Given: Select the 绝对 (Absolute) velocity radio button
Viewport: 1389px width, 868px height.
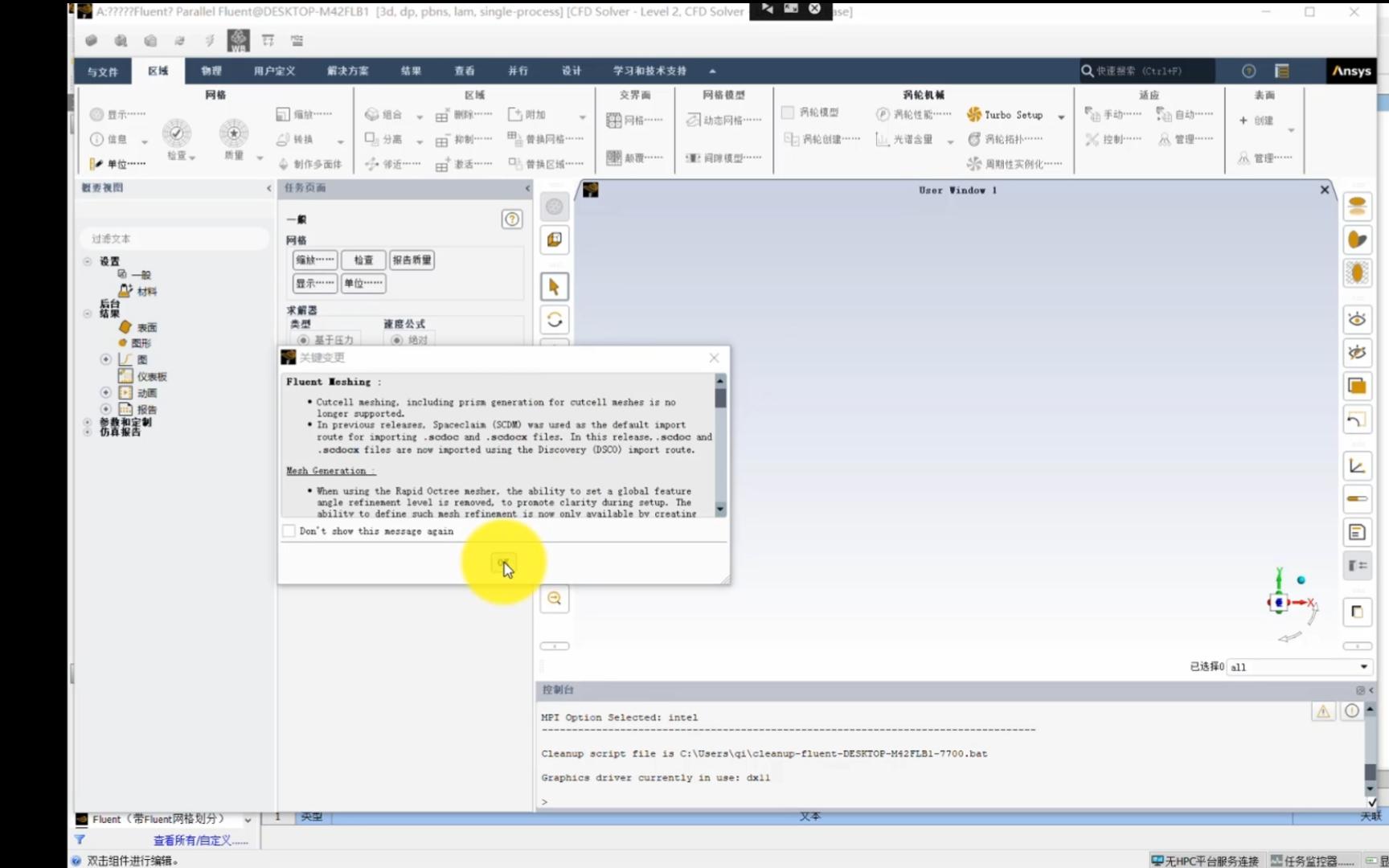Looking at the screenshot, I should point(396,340).
